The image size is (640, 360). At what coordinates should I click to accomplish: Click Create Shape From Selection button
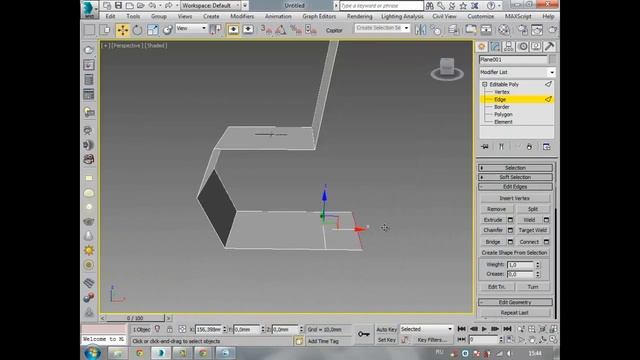pos(515,253)
